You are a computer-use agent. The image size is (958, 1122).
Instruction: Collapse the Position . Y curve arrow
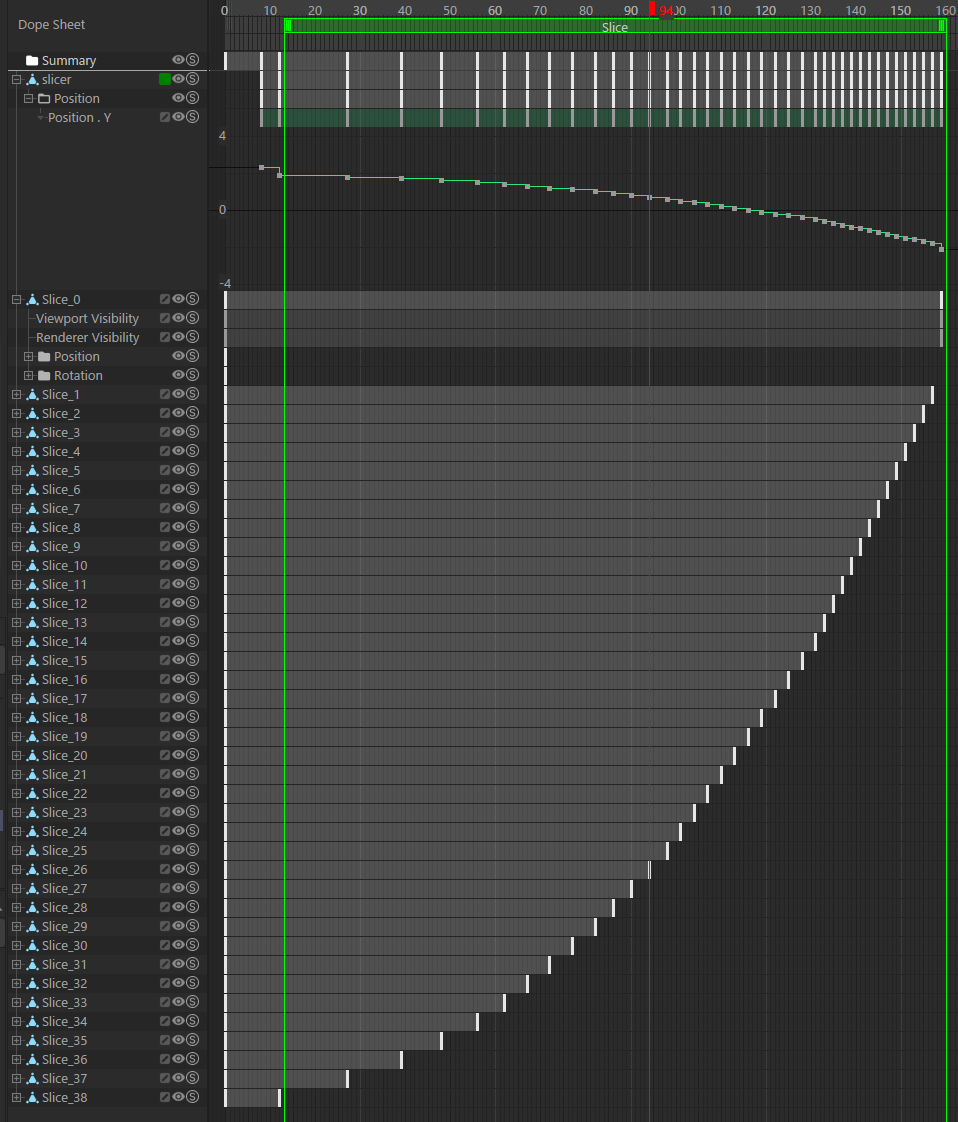pos(41,117)
